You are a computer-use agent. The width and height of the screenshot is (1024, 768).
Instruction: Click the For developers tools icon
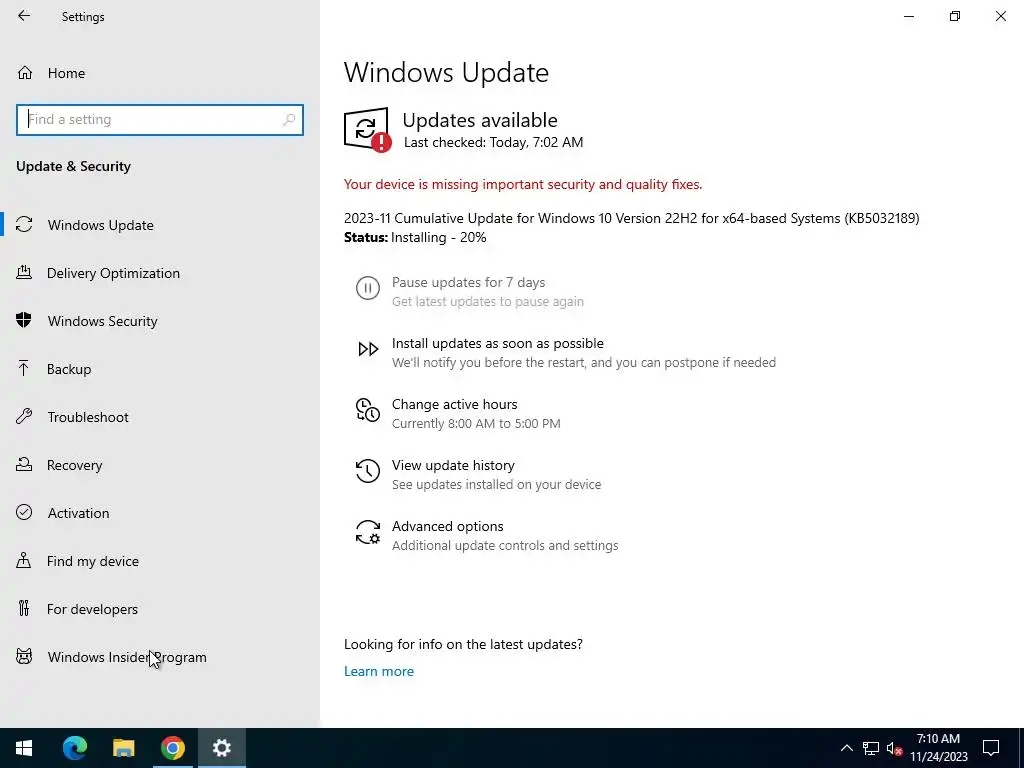pyautogui.click(x=24, y=608)
